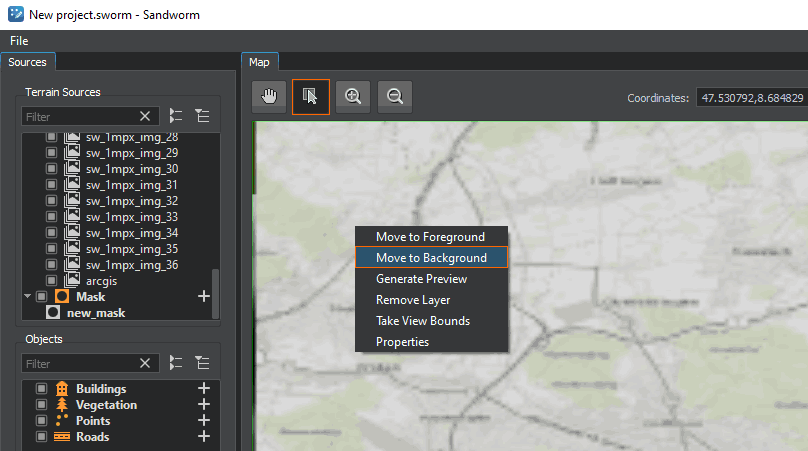Select the new_mask tree item

pyautogui.click(x=96, y=313)
